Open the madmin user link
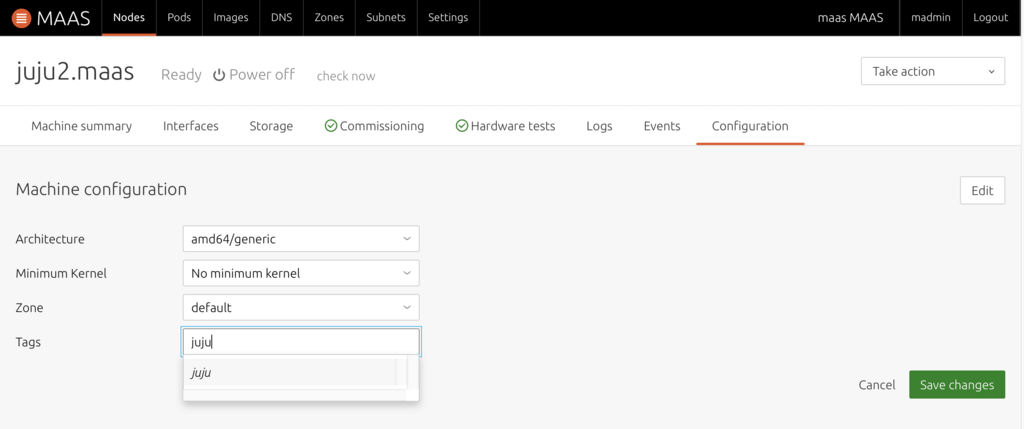 click(931, 18)
